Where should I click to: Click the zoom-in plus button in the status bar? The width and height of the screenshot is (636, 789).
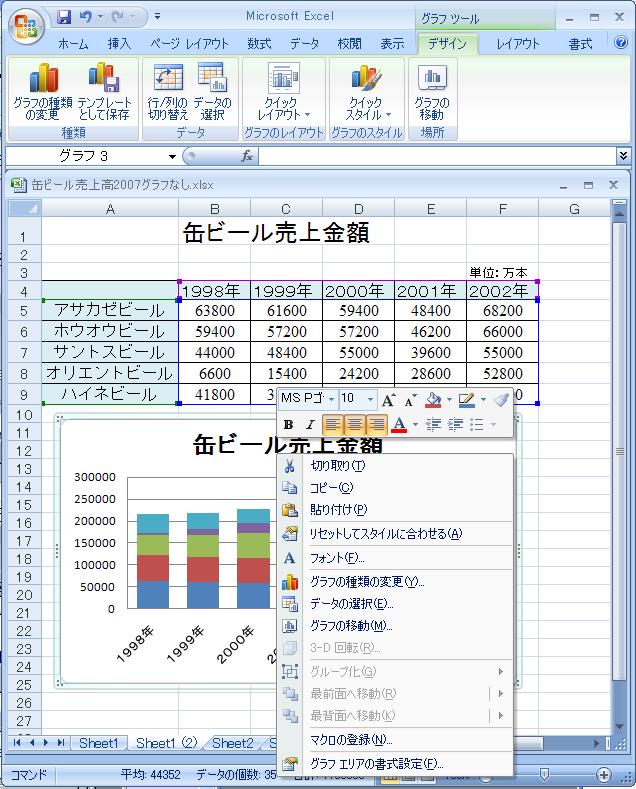[603, 775]
